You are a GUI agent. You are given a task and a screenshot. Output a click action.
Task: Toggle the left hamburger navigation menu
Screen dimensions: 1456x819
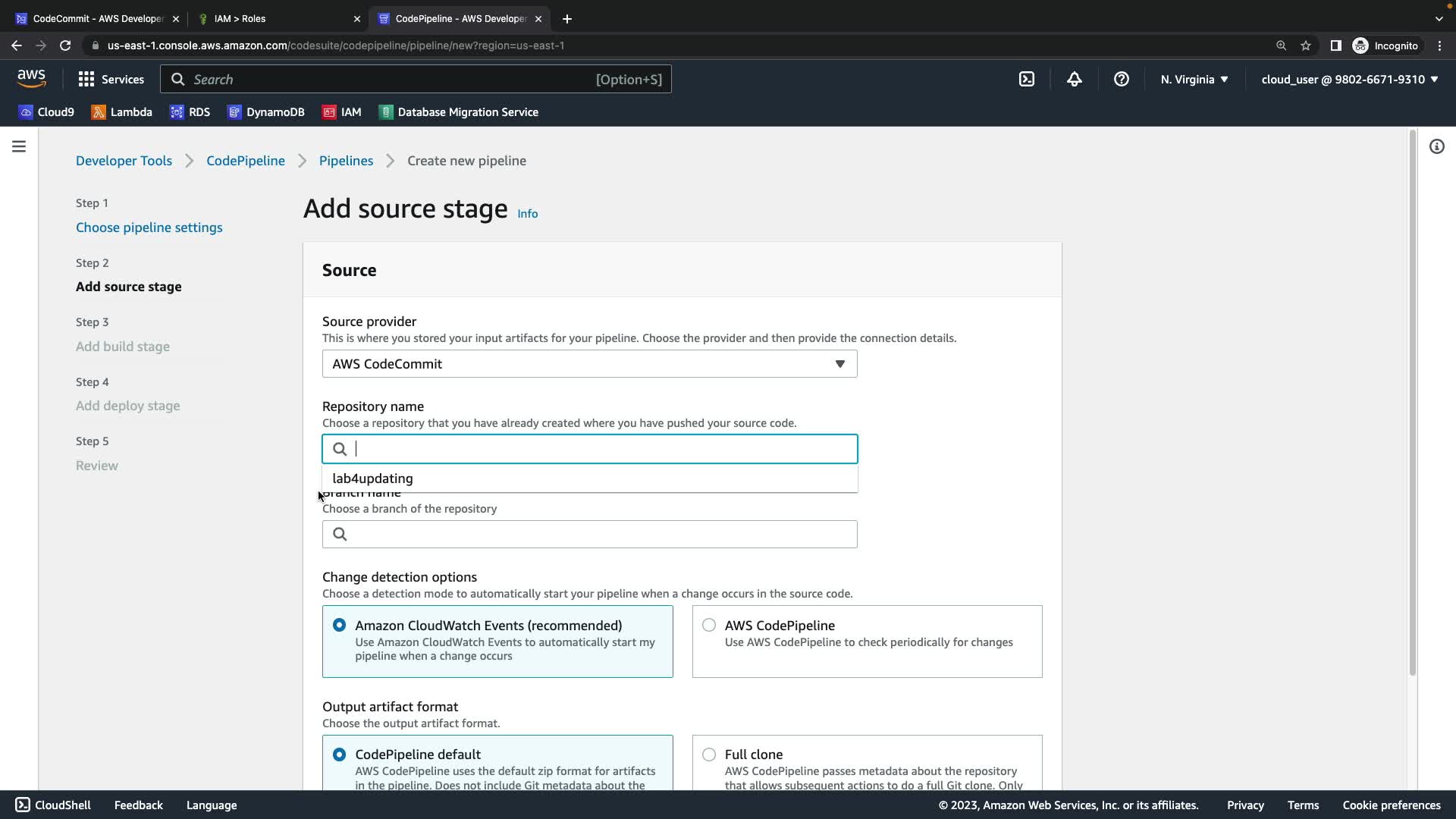[19, 146]
